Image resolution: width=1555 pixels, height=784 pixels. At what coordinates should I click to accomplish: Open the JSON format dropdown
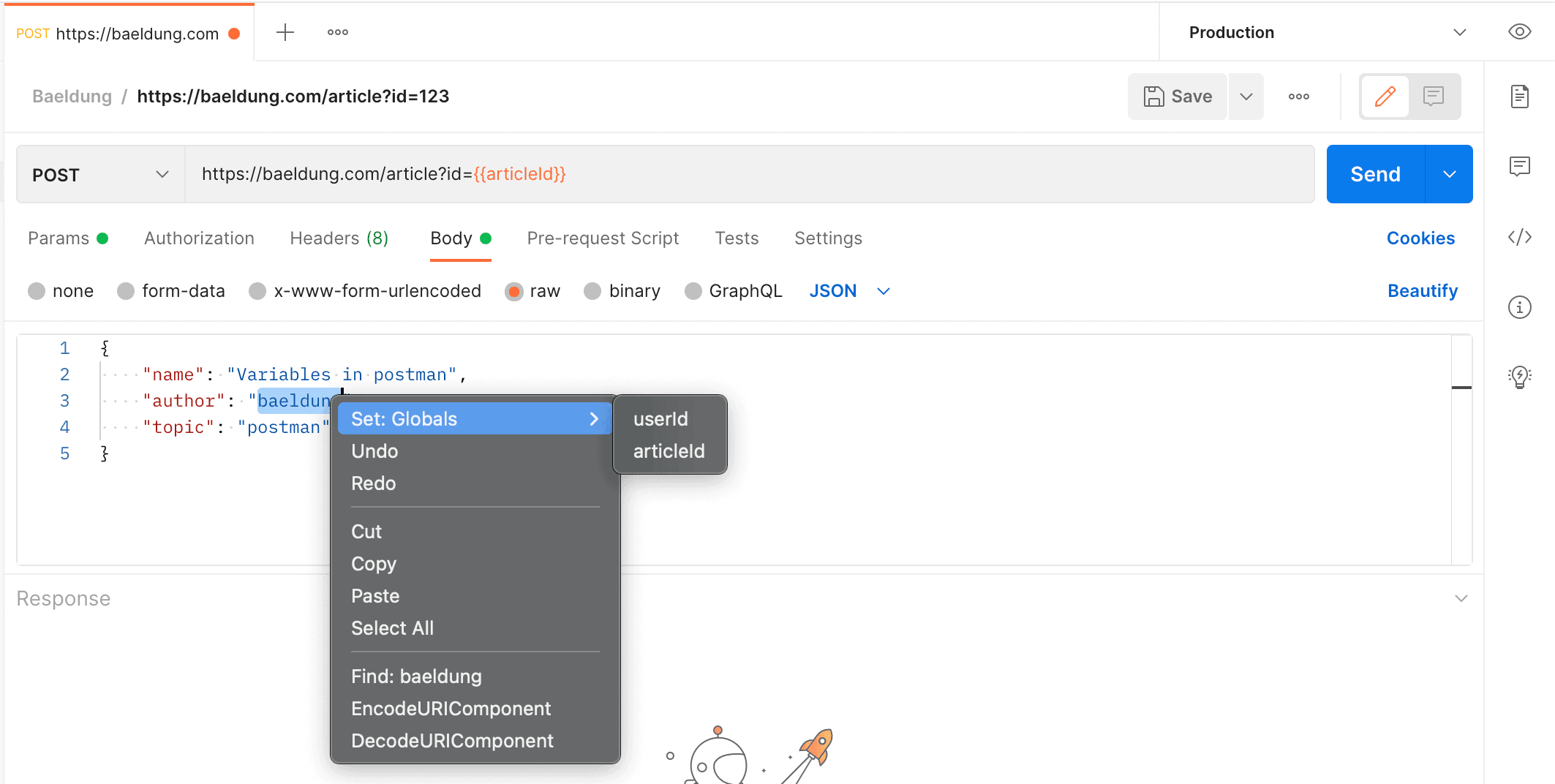click(x=850, y=290)
